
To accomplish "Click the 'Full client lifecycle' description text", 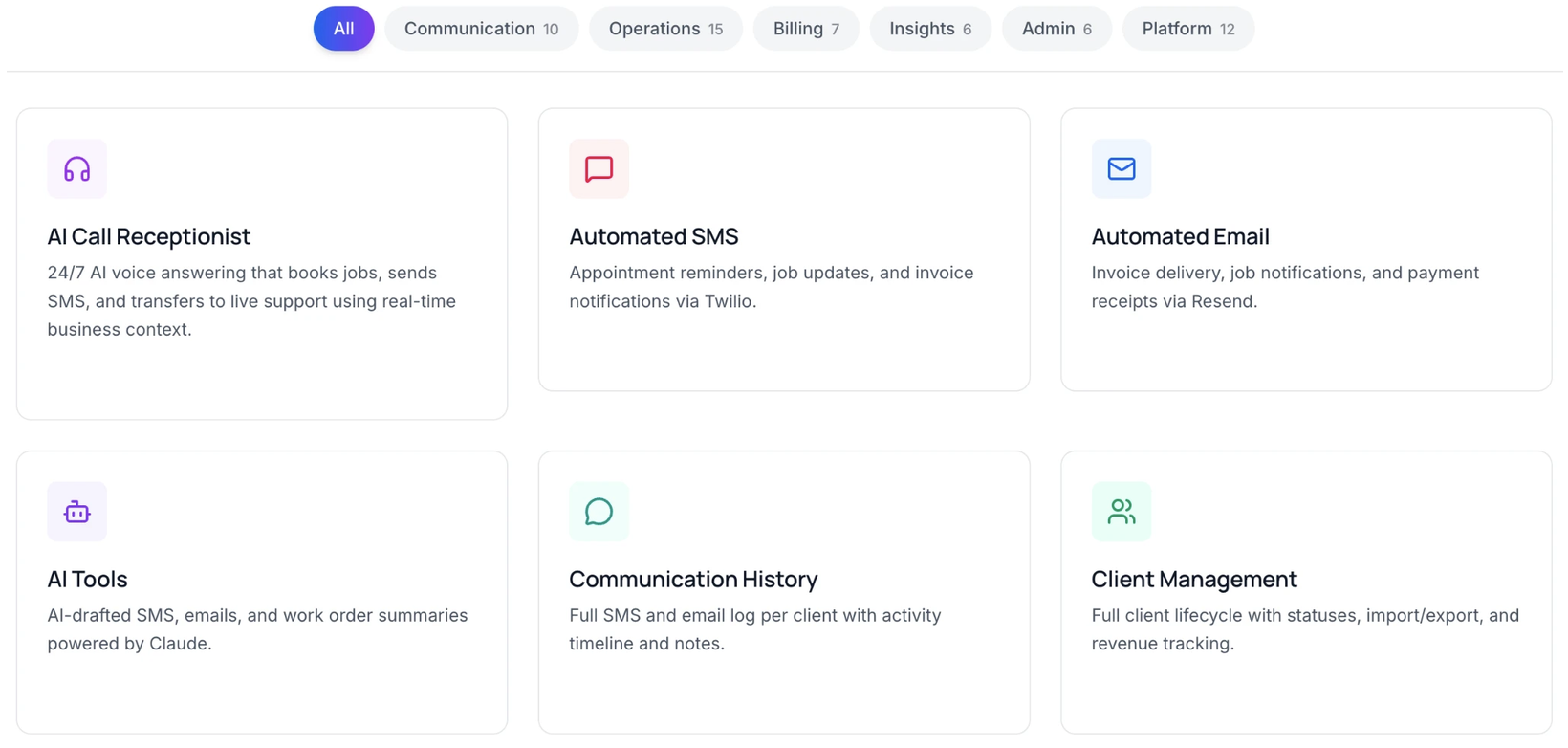I will coord(1305,629).
